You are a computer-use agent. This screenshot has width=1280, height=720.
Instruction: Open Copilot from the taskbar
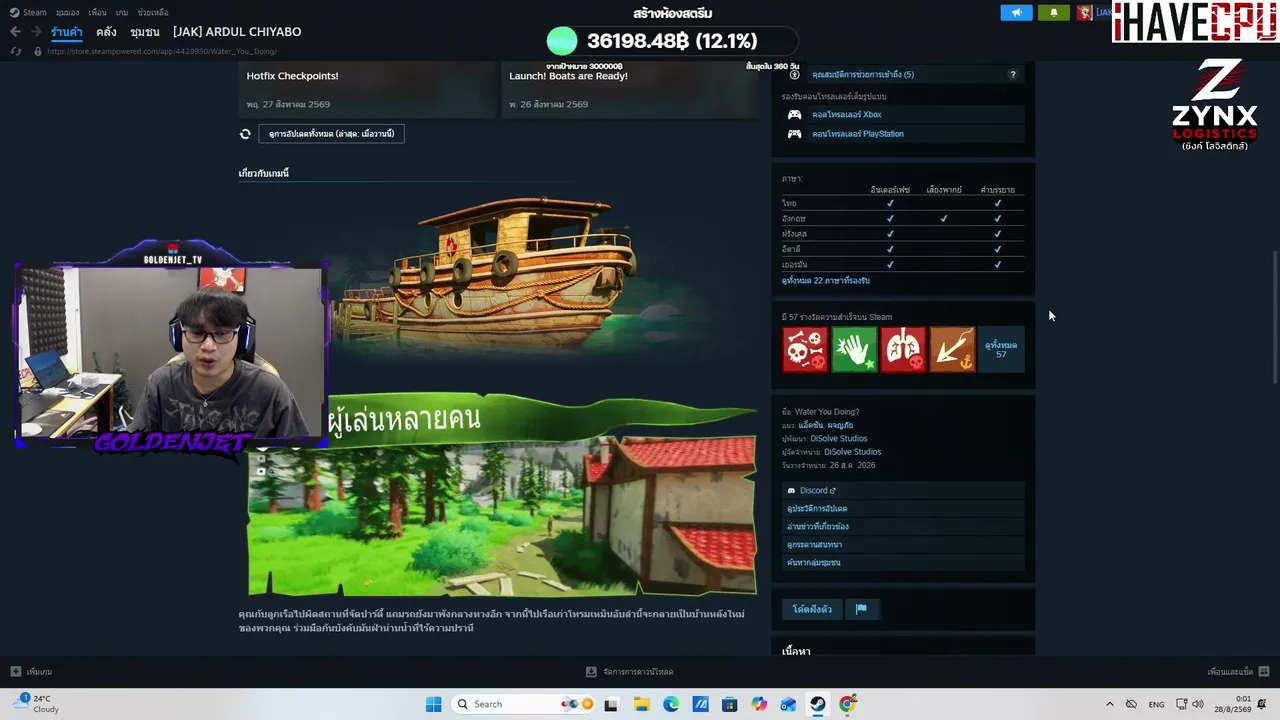[x=759, y=704]
